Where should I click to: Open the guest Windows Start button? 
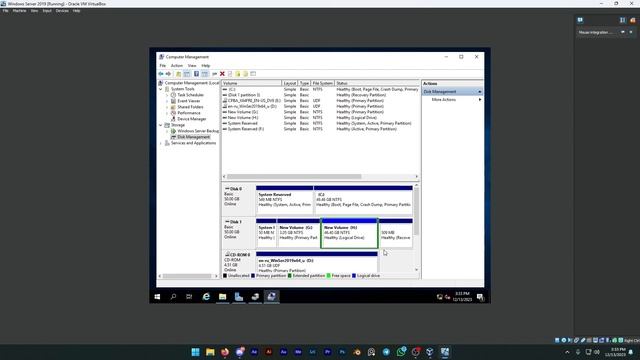point(157,297)
